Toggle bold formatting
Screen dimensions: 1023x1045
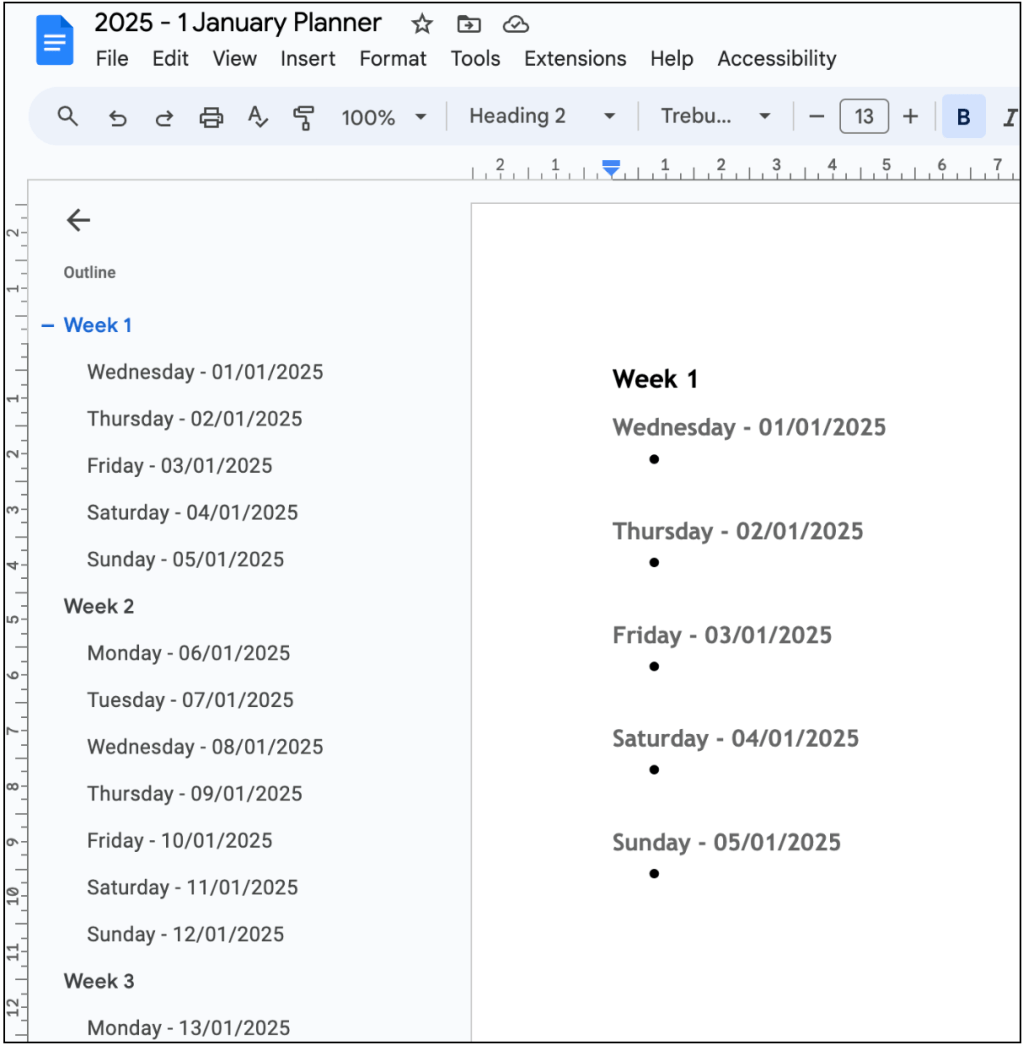[x=963, y=117]
